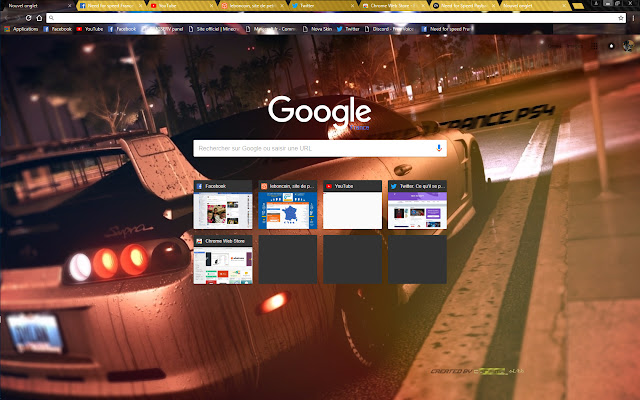Open the YouTube bookmark
The image size is (640, 400).
pyautogui.click(x=90, y=29)
